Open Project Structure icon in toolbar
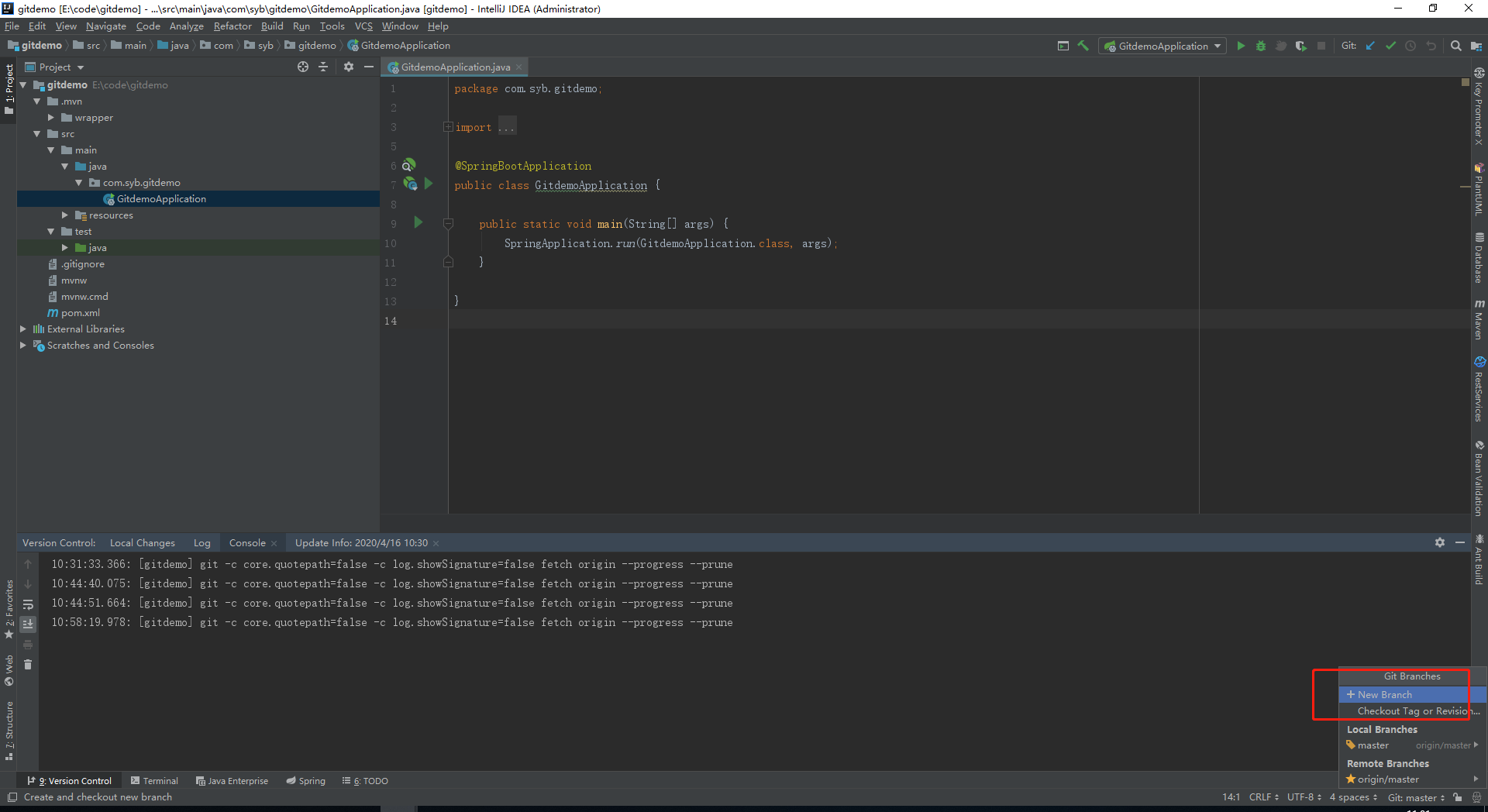Screen dimensions: 1488x812 point(1476,46)
